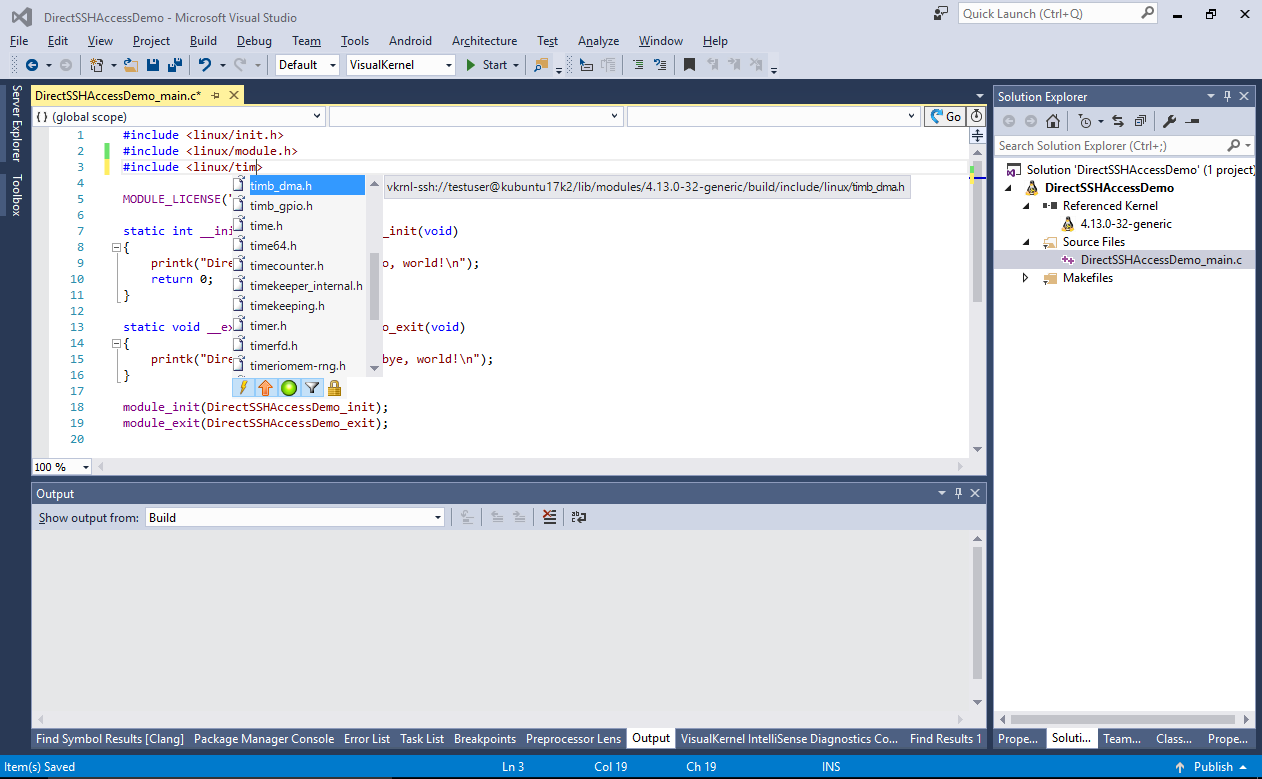Toggle word wrap in Output panel
Viewport: 1262px width, 779px height.
(x=579, y=517)
